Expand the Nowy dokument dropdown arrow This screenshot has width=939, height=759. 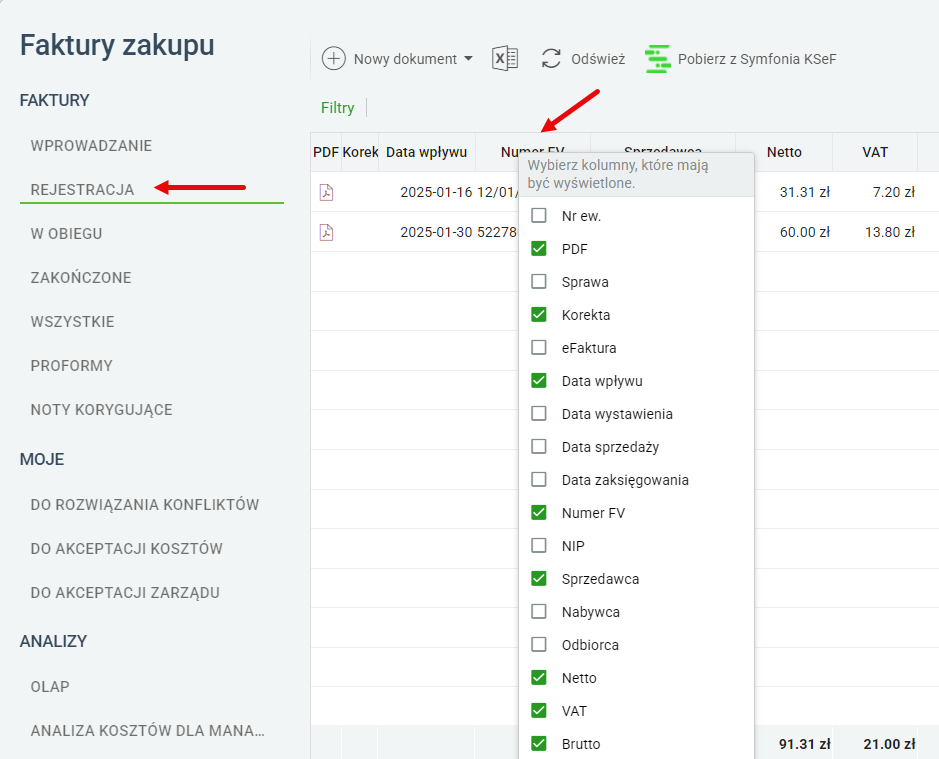[468, 59]
